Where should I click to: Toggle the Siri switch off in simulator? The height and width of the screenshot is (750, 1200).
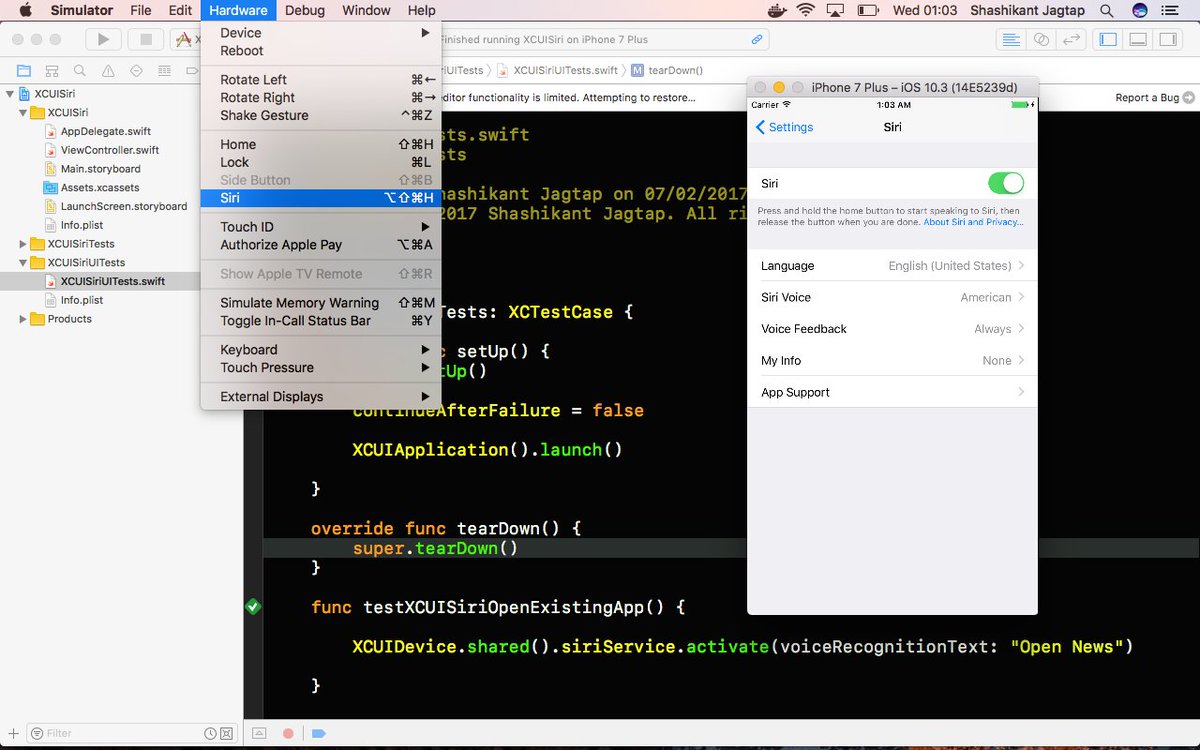click(x=1006, y=183)
